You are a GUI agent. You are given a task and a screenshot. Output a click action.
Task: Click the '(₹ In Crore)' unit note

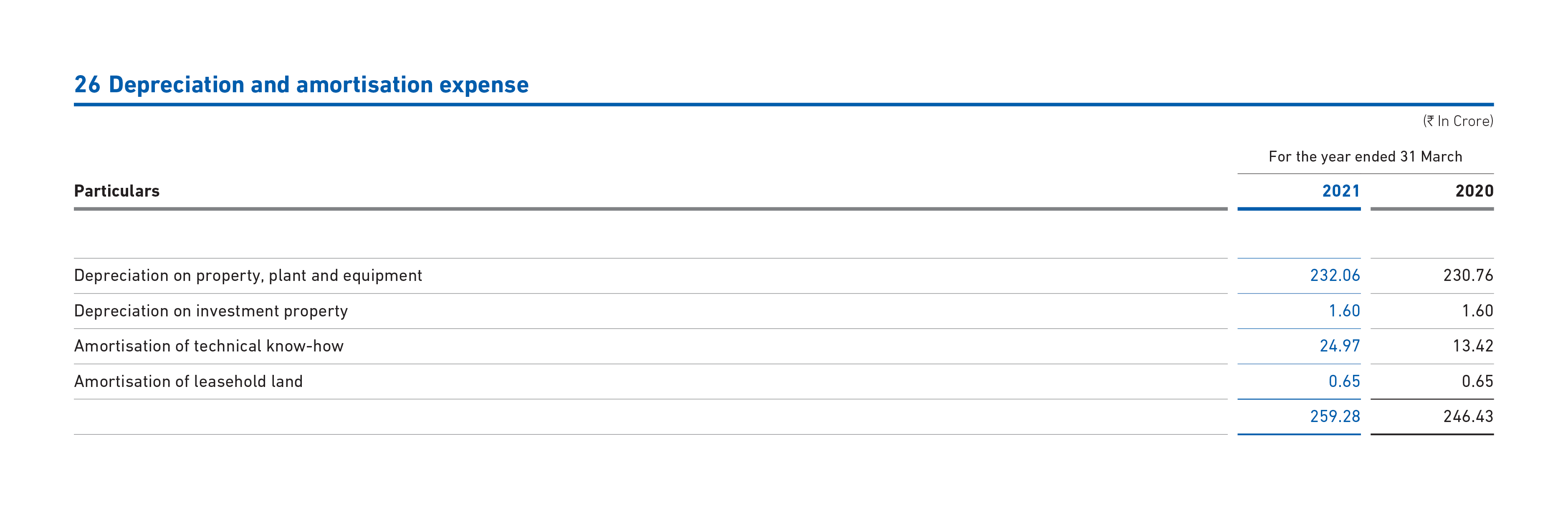pyautogui.click(x=1458, y=121)
